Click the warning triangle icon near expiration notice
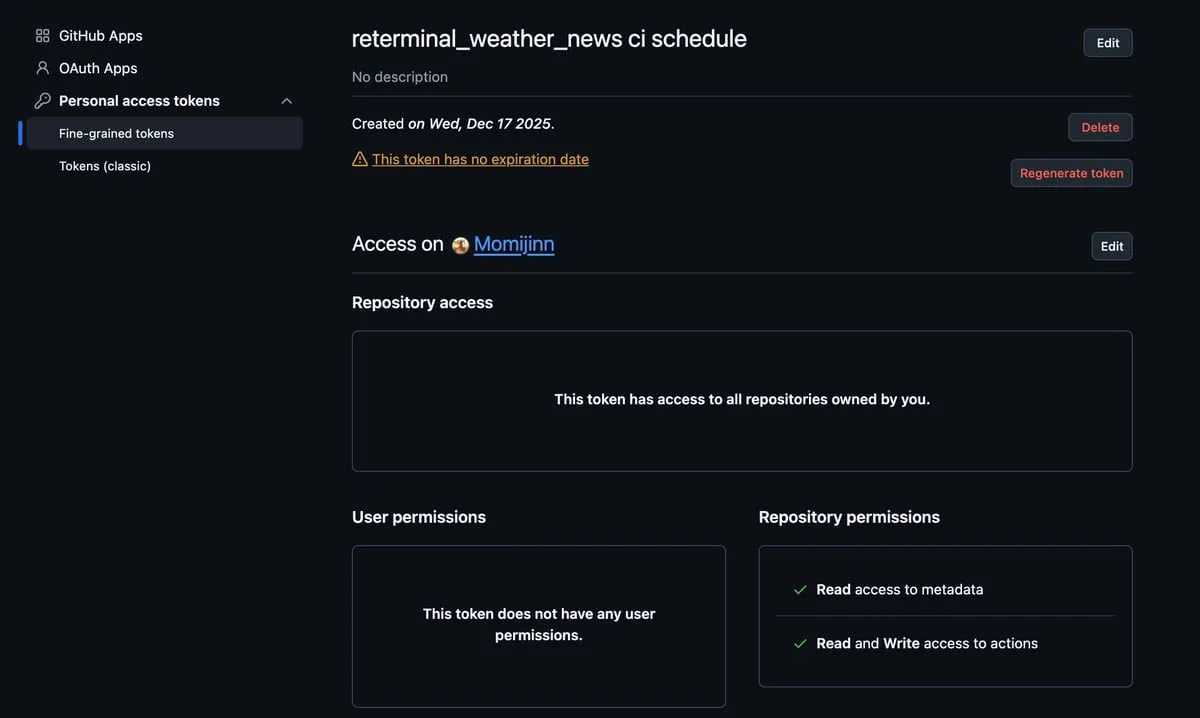Viewport: 1200px width, 718px height. pos(360,159)
